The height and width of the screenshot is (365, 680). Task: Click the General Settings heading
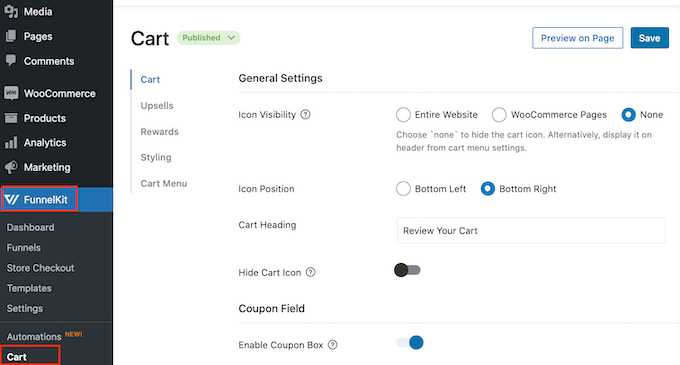[x=280, y=78]
